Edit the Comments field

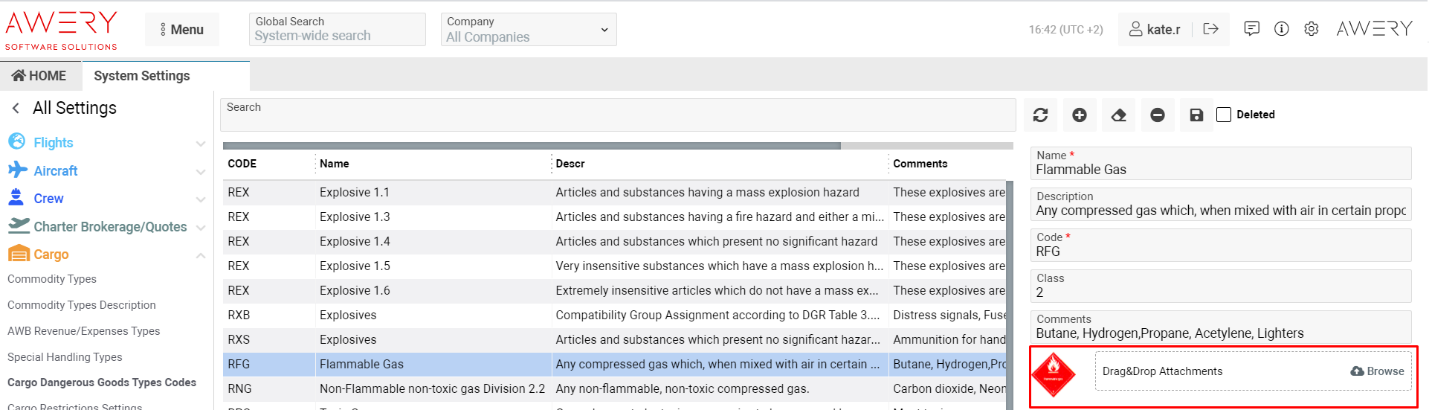[1220, 327]
